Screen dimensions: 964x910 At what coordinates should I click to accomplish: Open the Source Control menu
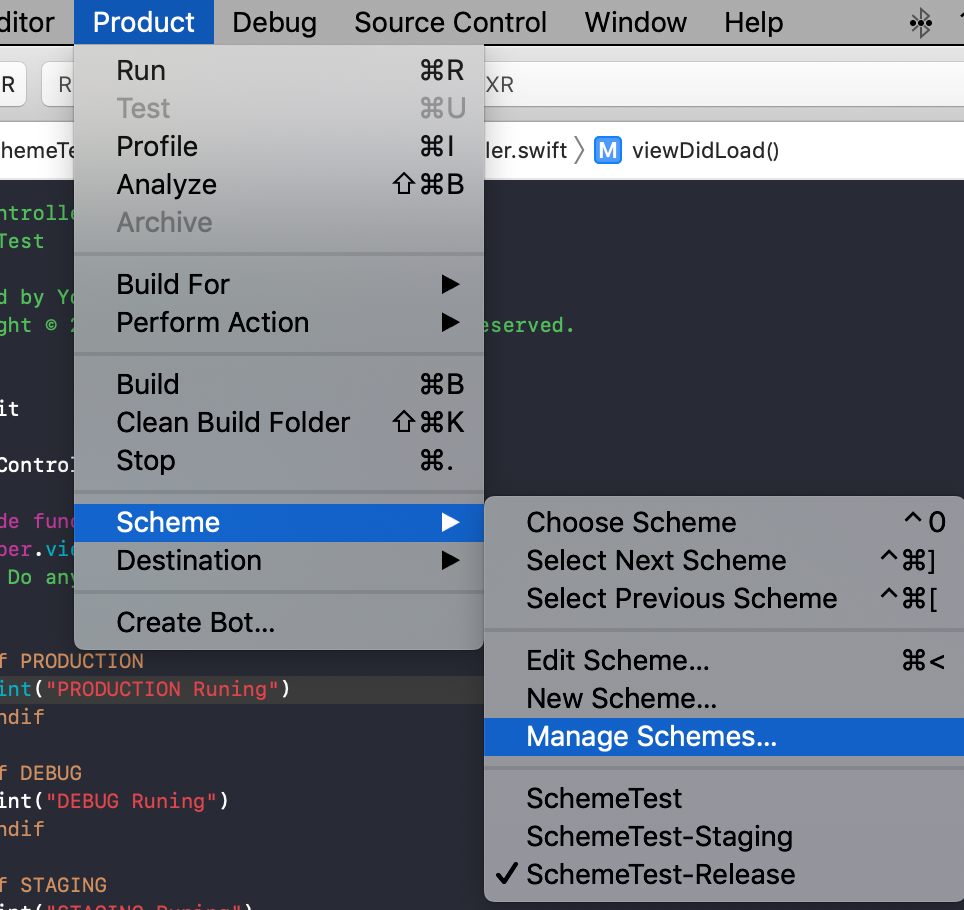pos(450,22)
